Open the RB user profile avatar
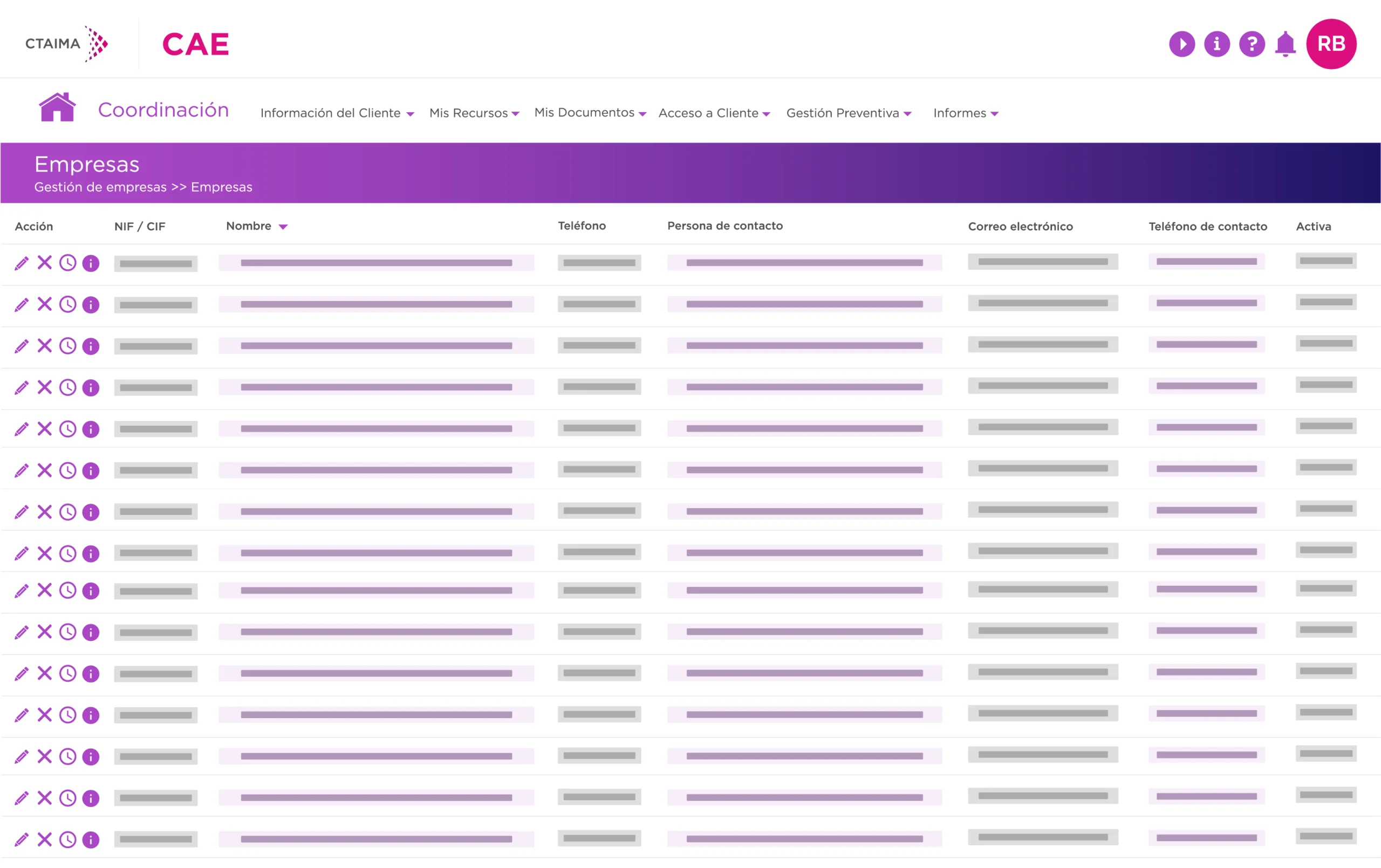Screen dimensions: 1381x868 click(1330, 44)
